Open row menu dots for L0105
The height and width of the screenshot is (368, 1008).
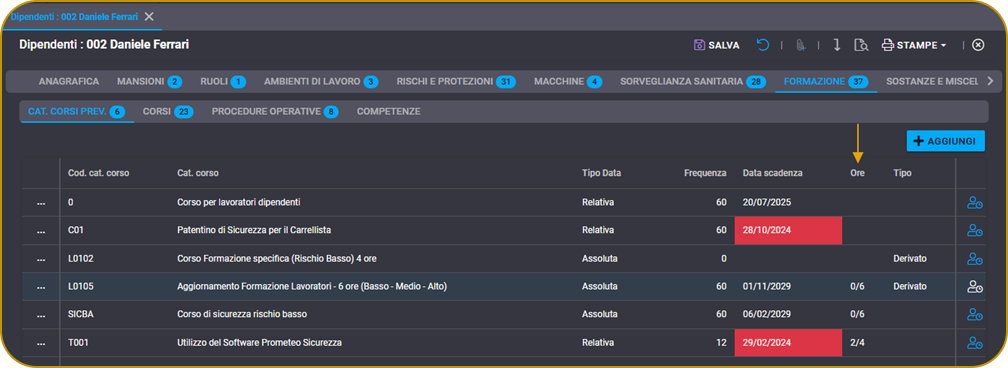[41, 287]
